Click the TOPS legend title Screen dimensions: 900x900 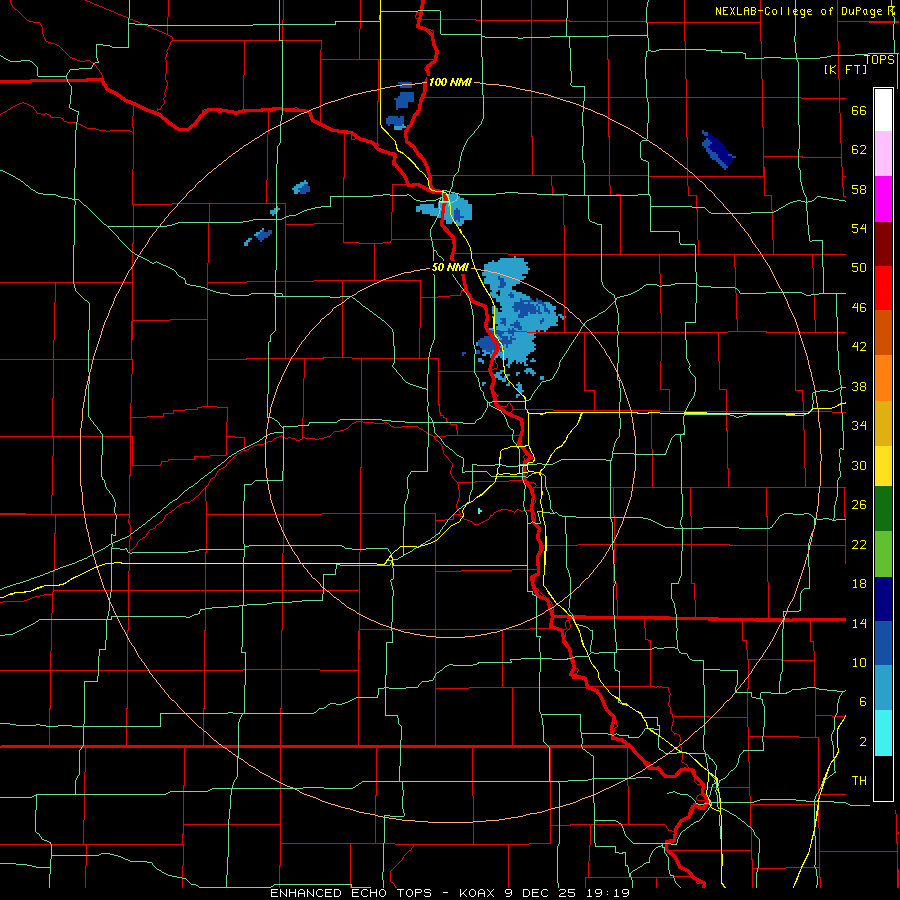click(879, 60)
